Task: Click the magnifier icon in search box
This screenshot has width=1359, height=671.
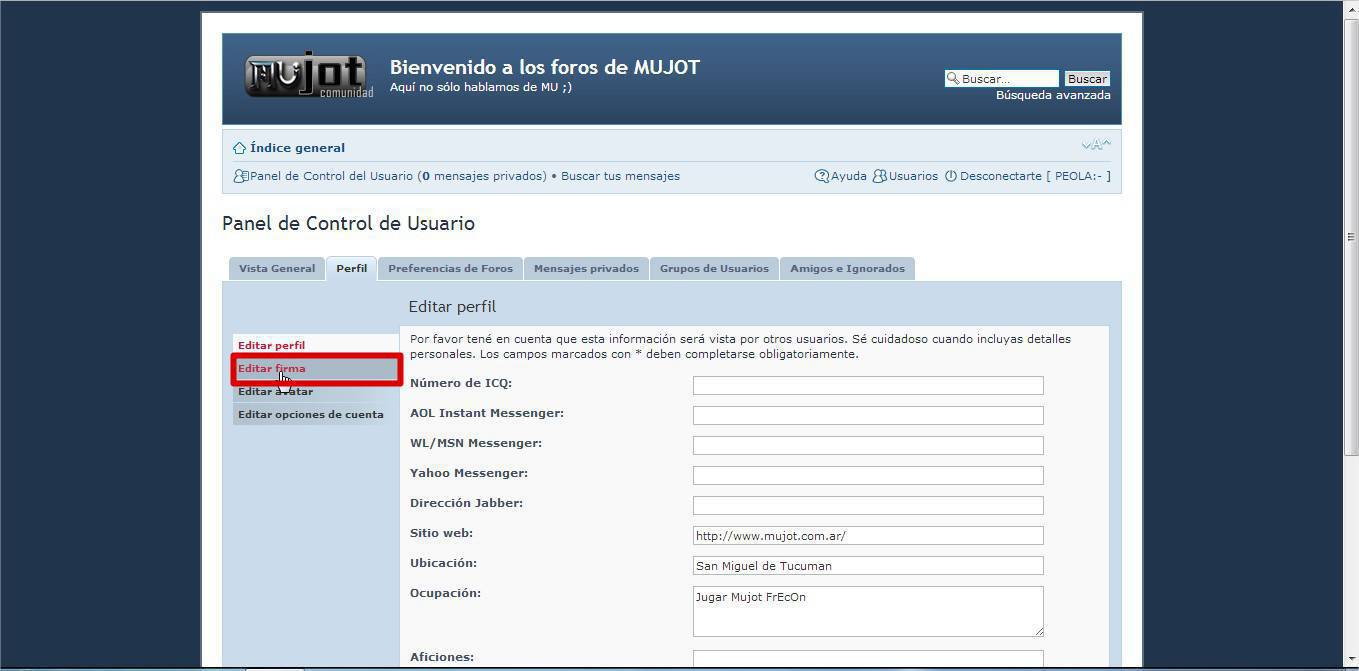Action: 953,79
